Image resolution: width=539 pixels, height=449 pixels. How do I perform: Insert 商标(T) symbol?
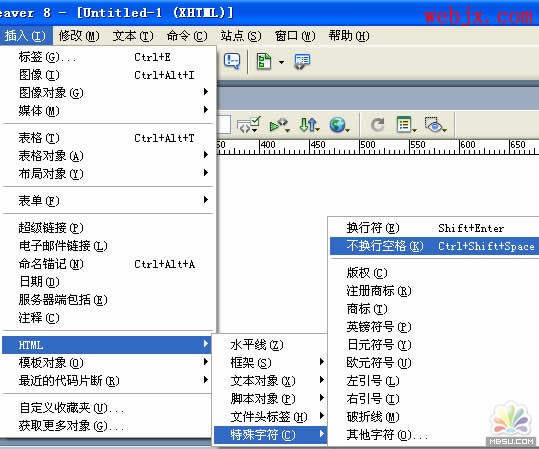point(434,309)
